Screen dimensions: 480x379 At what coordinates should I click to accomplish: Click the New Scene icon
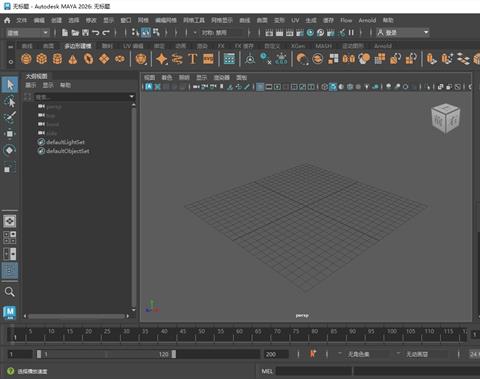point(65,33)
